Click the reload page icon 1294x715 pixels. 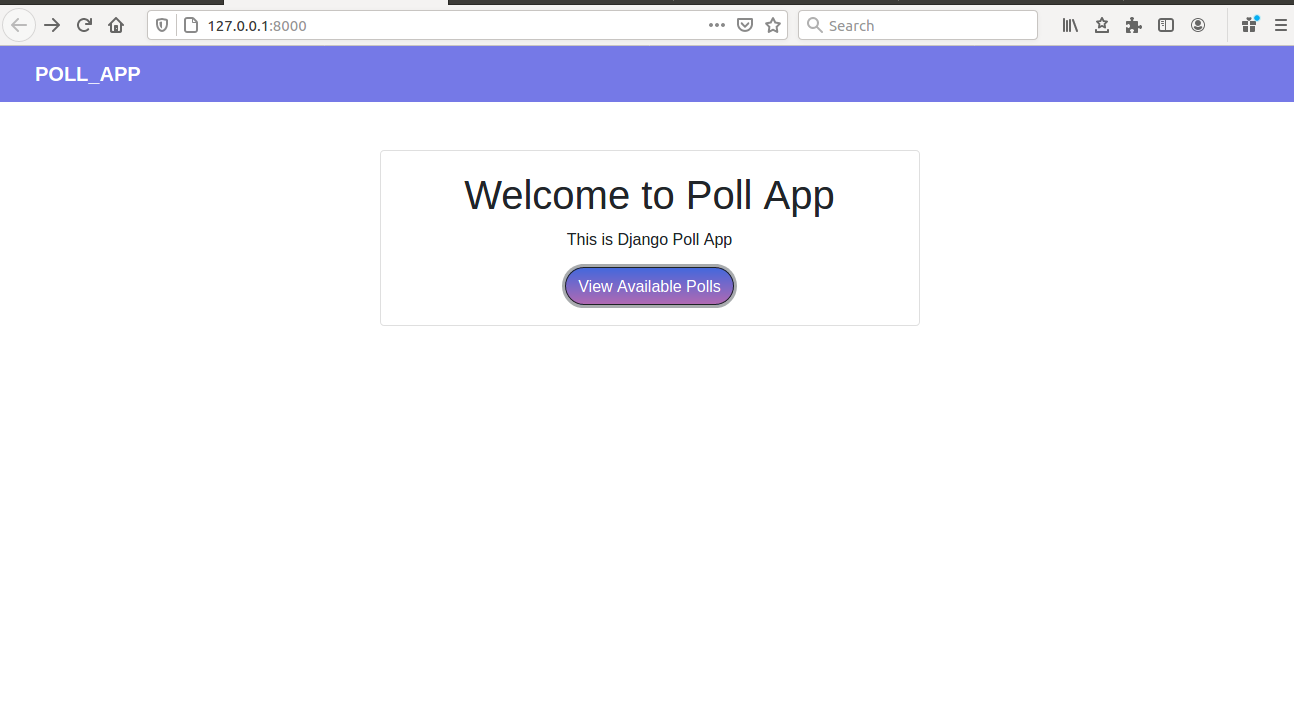point(84,25)
